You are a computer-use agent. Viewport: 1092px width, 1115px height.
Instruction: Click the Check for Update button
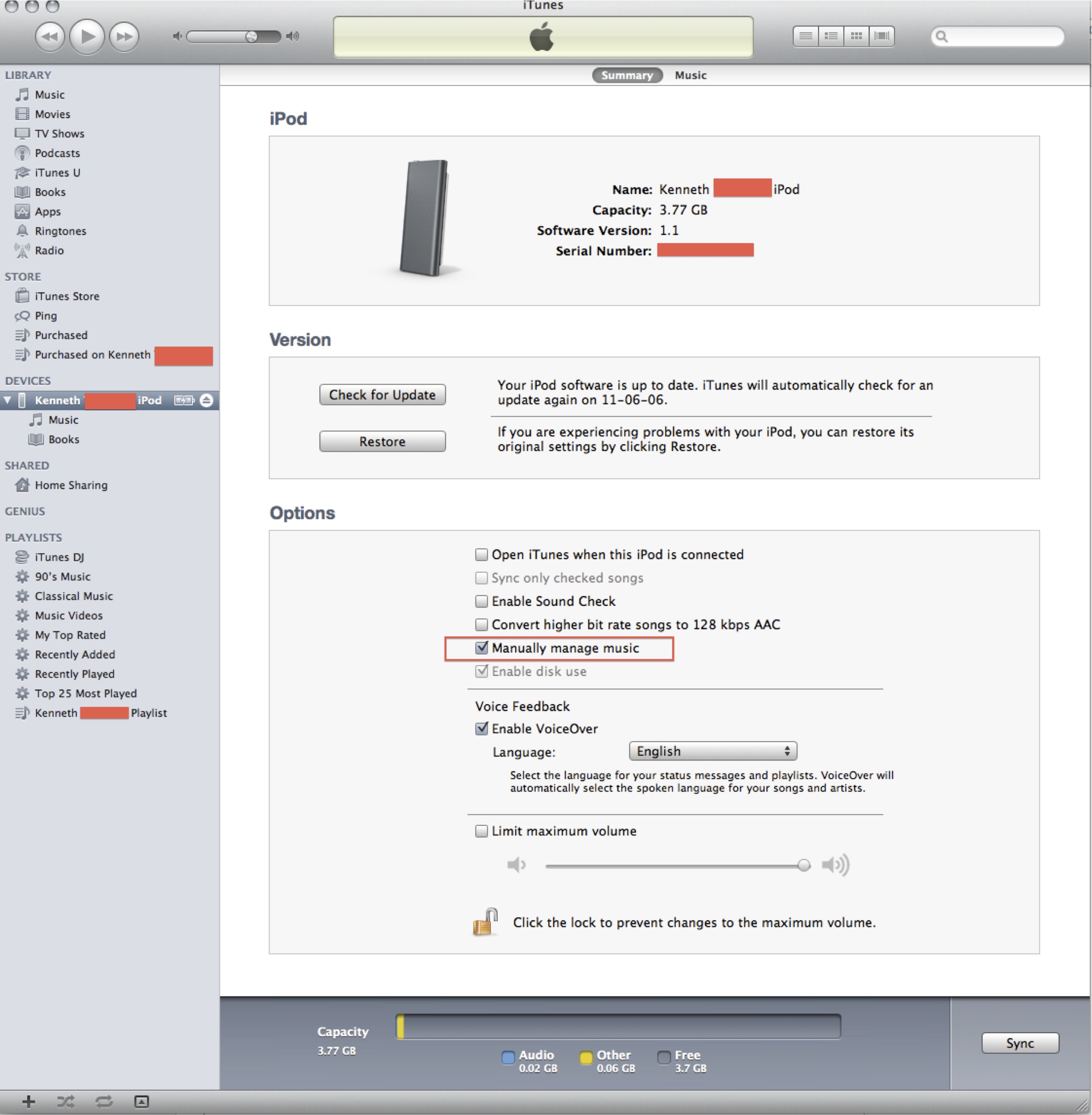coord(382,394)
